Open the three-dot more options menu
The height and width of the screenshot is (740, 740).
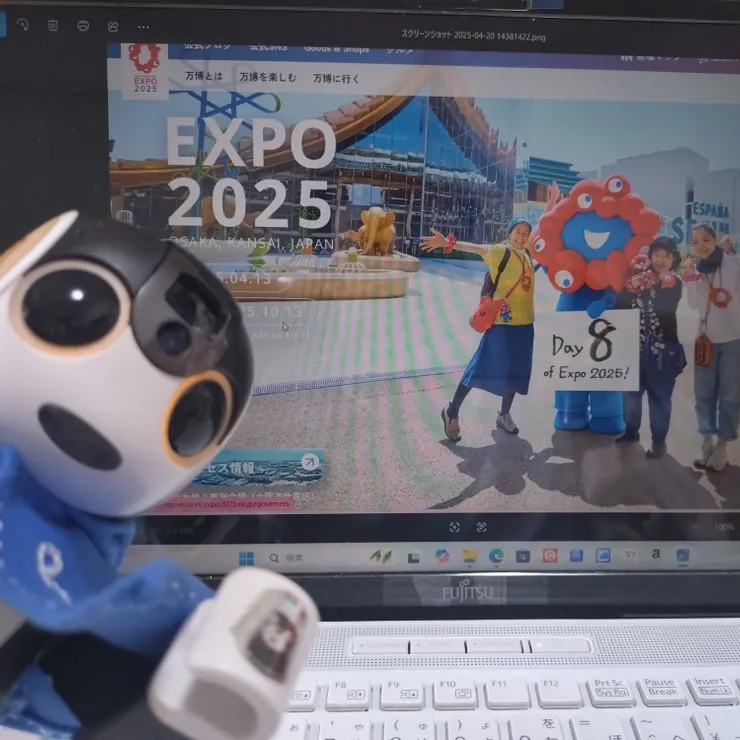click(143, 27)
